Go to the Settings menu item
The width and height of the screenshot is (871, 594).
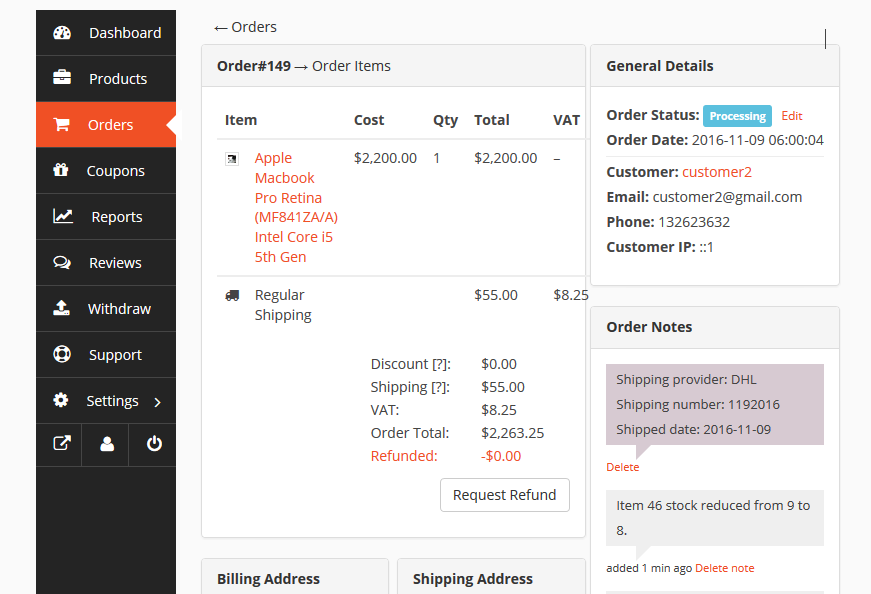coord(112,401)
